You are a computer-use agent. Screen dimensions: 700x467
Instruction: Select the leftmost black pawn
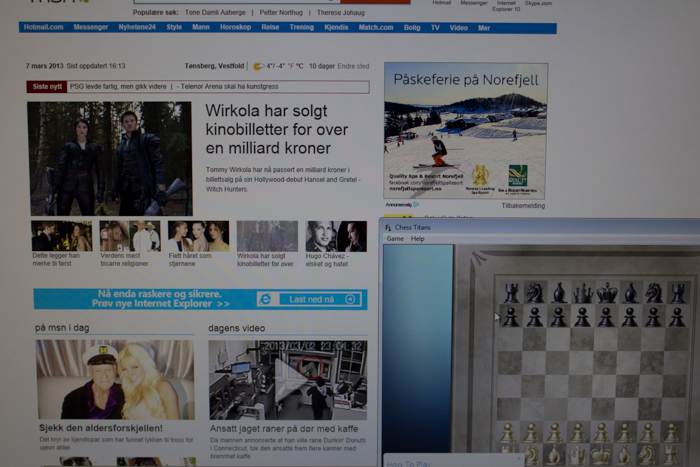point(511,317)
